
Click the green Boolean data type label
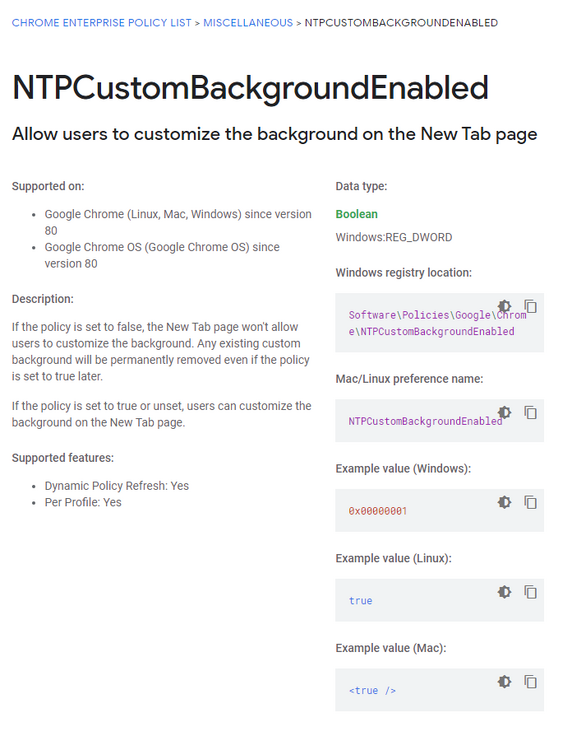coord(357,214)
